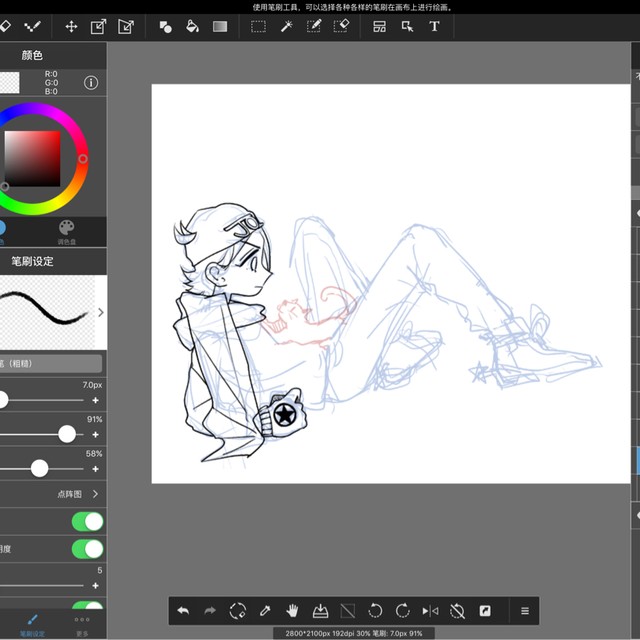The image size is (640, 640).
Task: Click the 91% opacity slider handle
Action: pyautogui.click(x=67, y=434)
